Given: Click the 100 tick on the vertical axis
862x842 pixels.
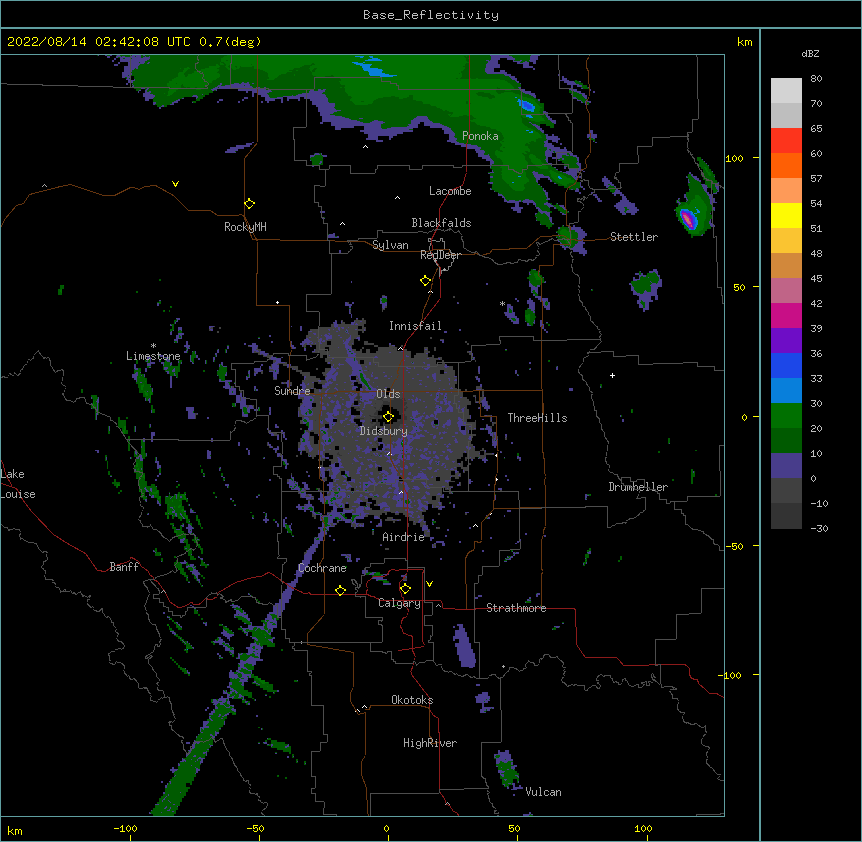Looking at the screenshot, I should click(734, 158).
